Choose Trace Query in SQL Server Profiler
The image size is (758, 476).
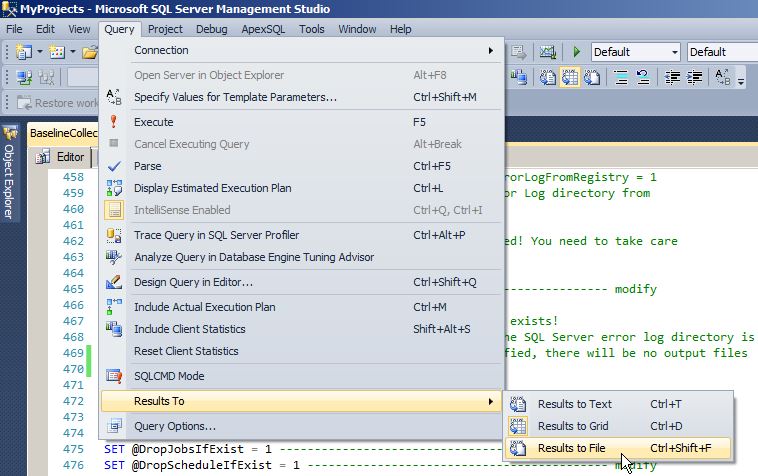302,235
